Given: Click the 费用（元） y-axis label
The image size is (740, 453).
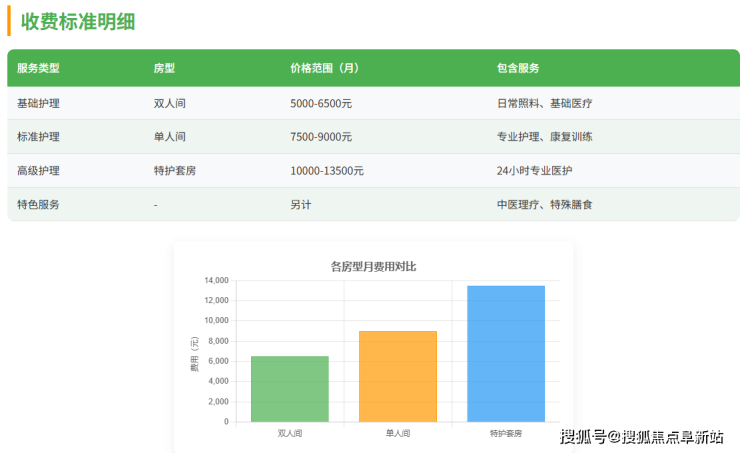Looking at the screenshot, I should tap(195, 351).
